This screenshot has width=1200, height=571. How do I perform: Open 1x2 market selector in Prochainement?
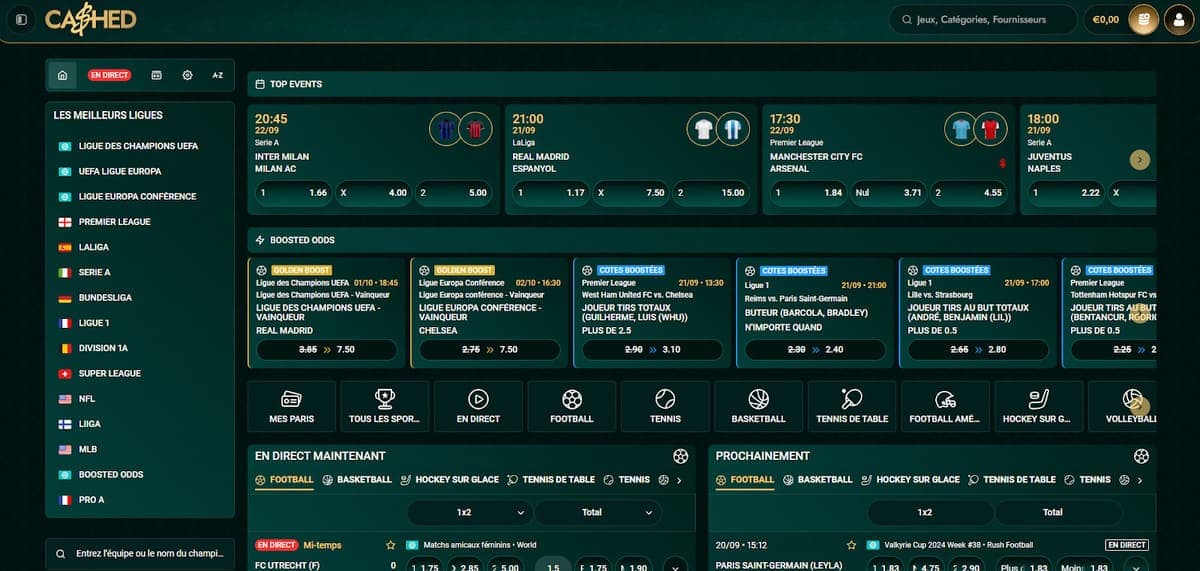click(x=929, y=512)
